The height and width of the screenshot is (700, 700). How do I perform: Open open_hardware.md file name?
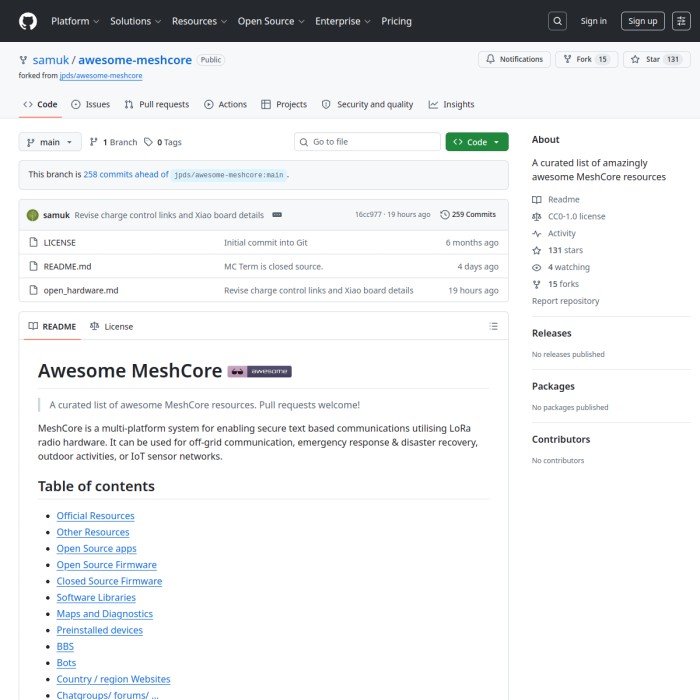click(81, 290)
